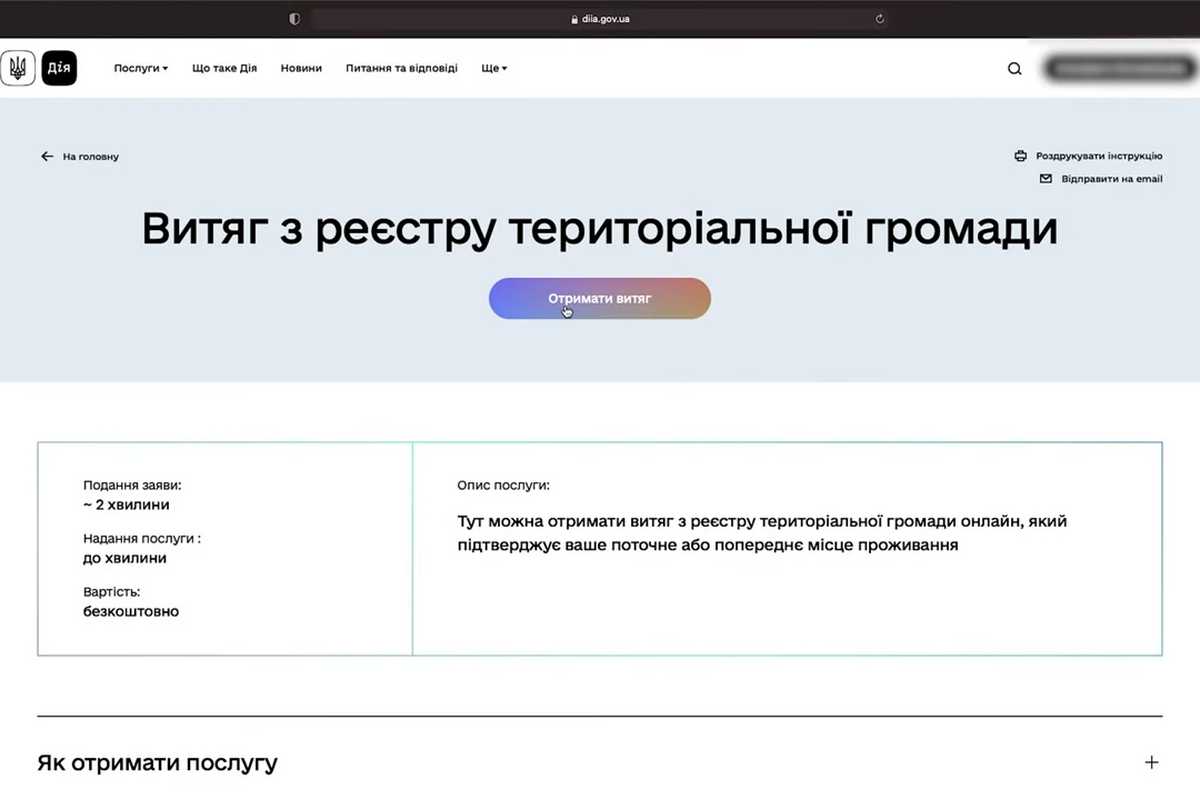Follow the На головну link
Viewport: 1200px width, 800px height.
click(91, 156)
